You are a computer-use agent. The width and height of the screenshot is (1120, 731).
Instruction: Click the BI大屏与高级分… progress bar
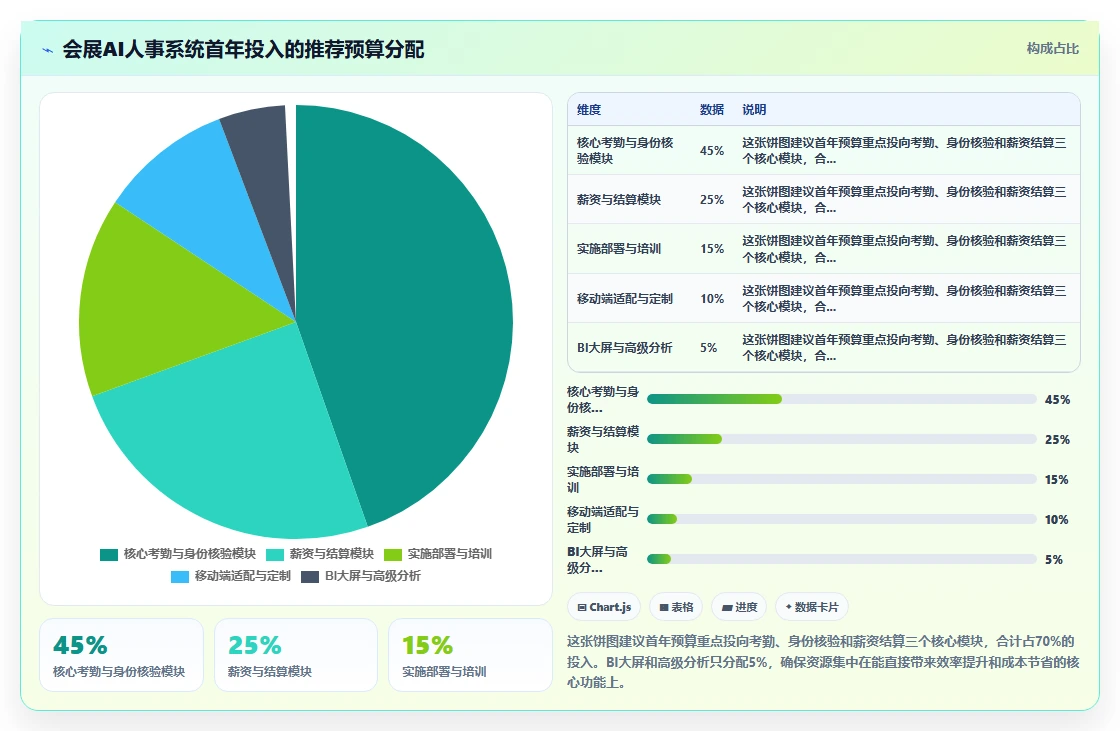(841, 559)
